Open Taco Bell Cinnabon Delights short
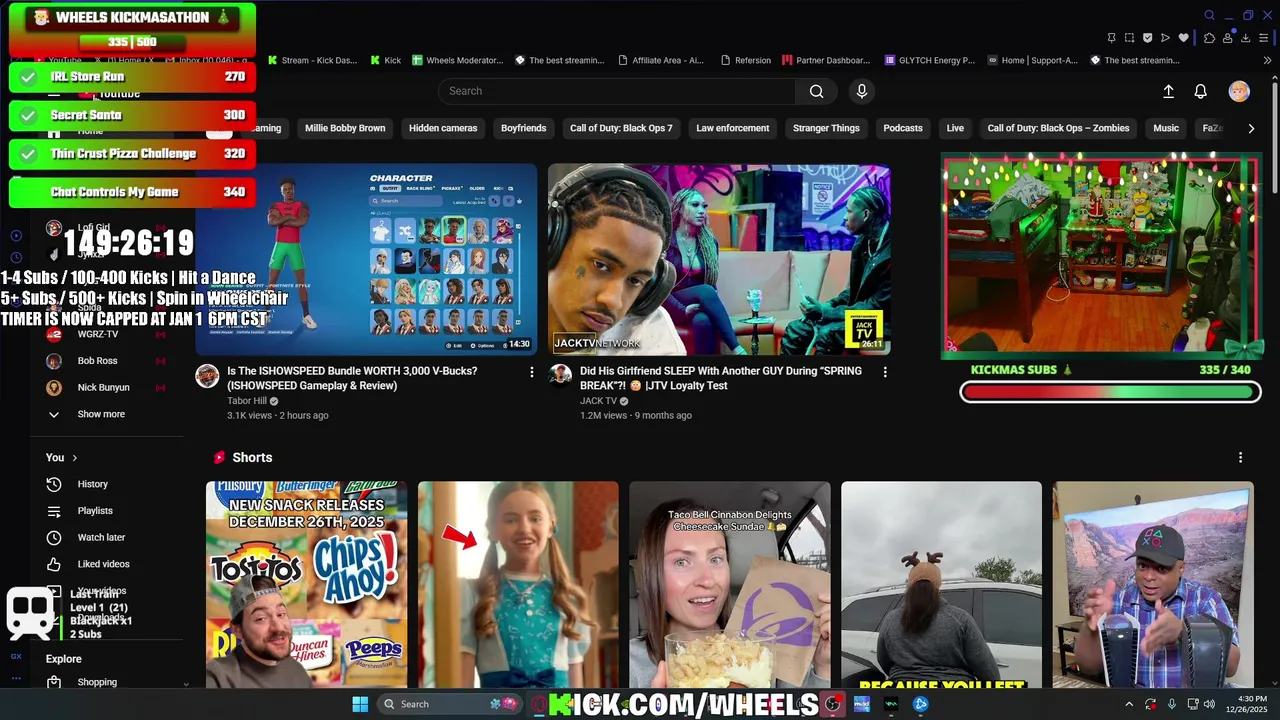The width and height of the screenshot is (1280, 720). tap(730, 584)
